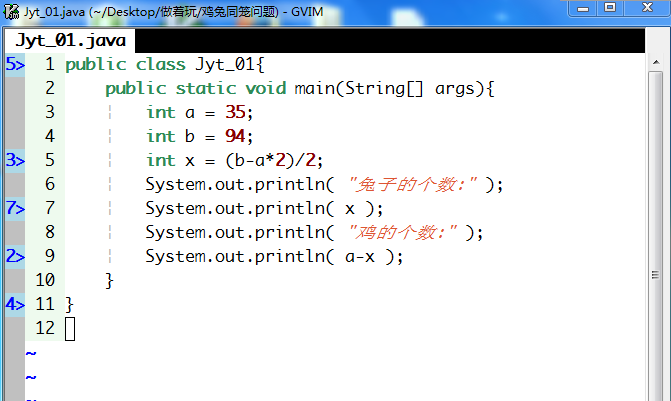This screenshot has width=671, height=401.
Task: Close the GVIM window
Action: tap(647, 8)
